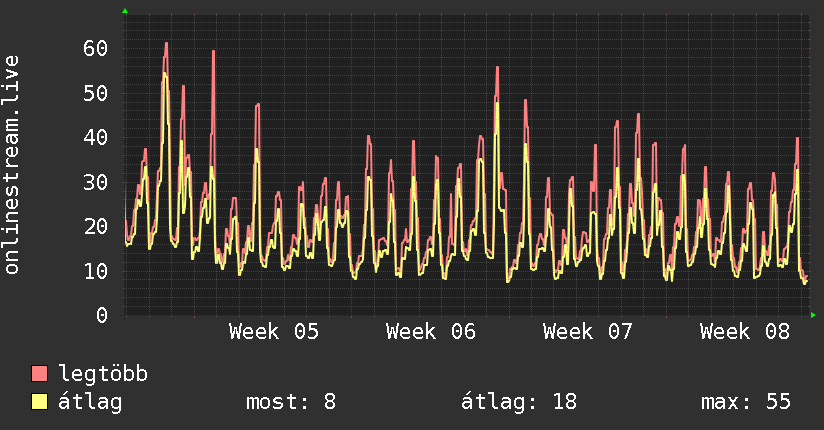Click the 30 y-axis tick label

[96, 182]
